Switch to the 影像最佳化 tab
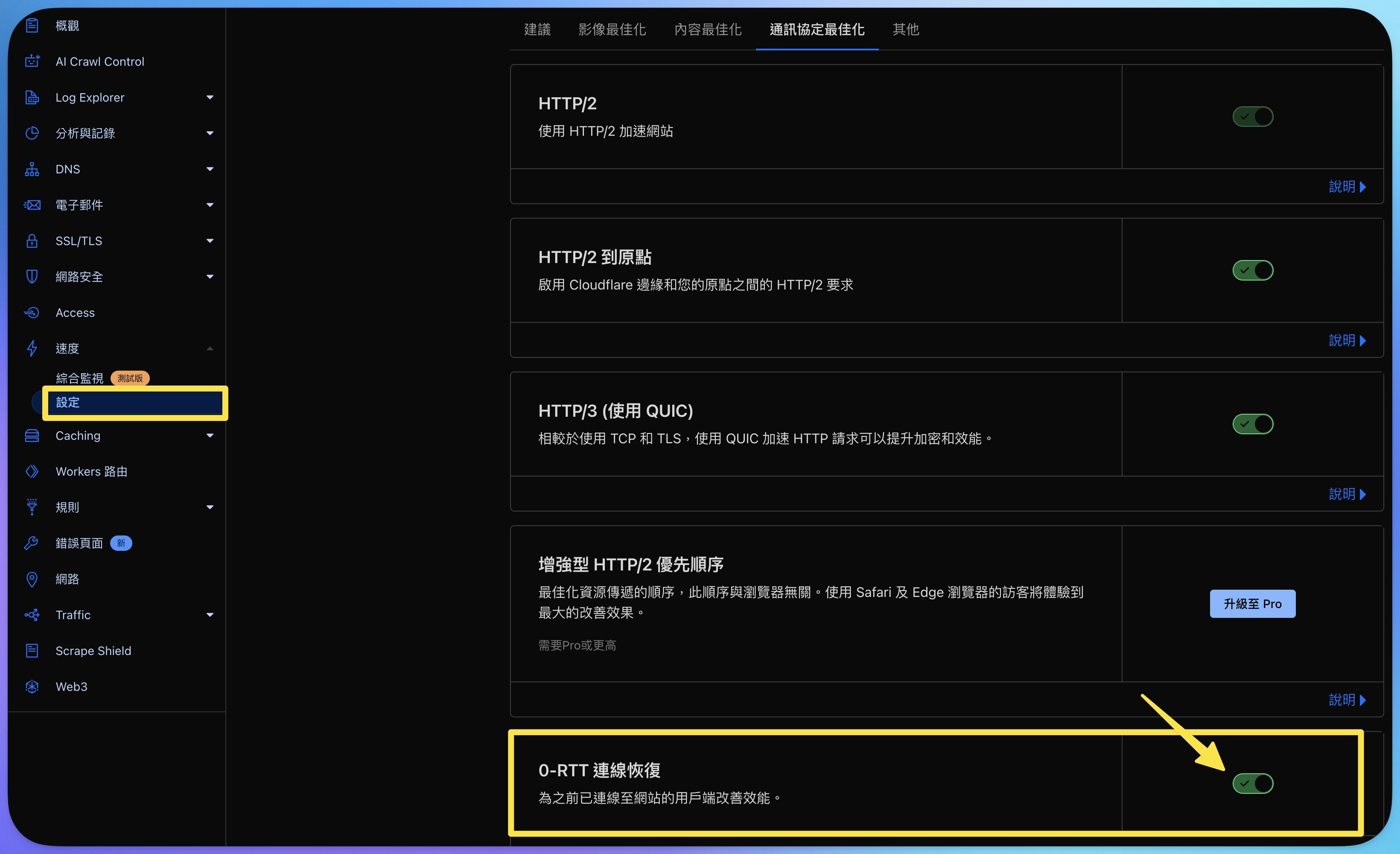Image resolution: width=1400 pixels, height=854 pixels. pos(612,29)
